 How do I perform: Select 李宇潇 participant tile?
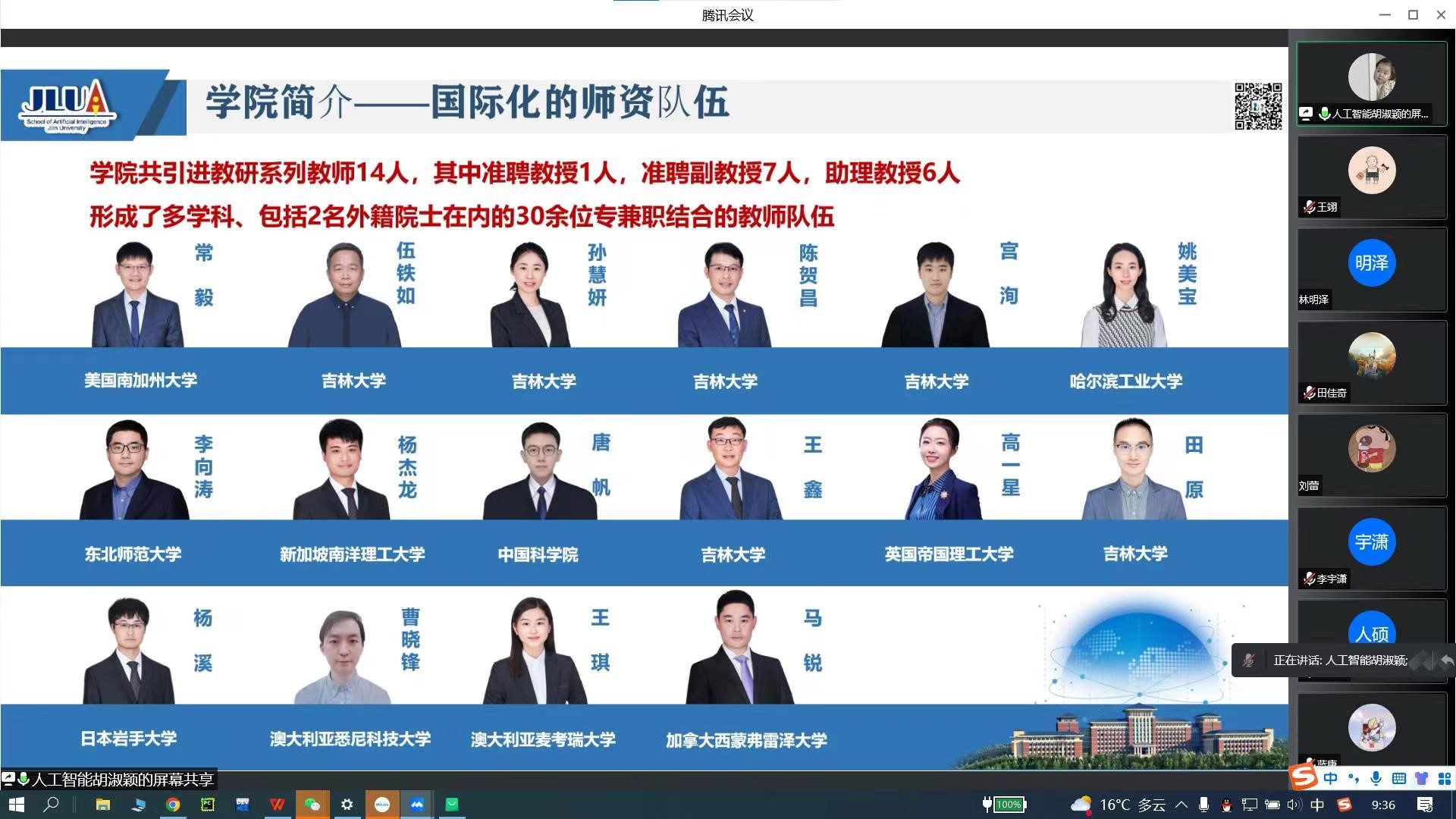tap(1371, 548)
